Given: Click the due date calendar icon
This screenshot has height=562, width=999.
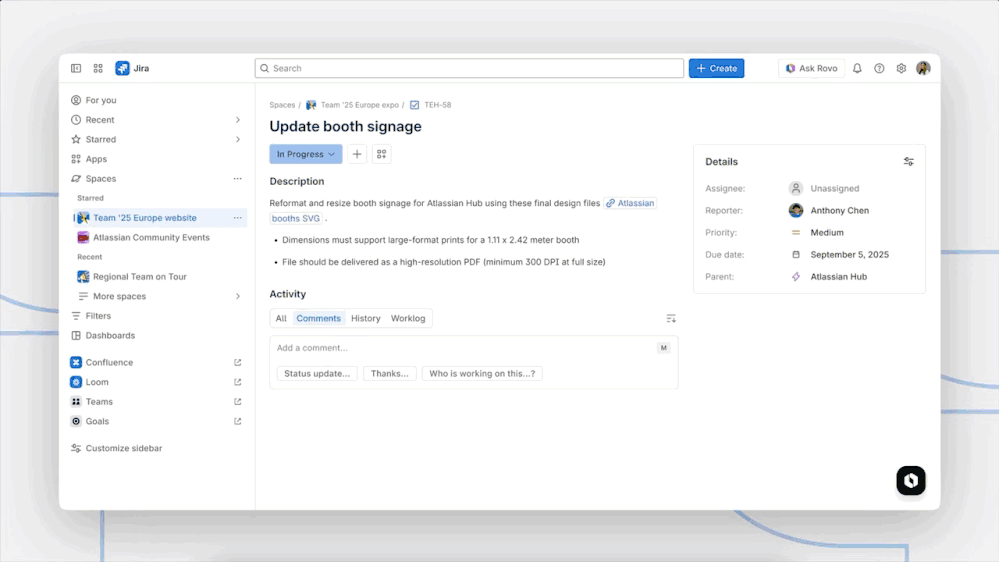Looking at the screenshot, I should tap(796, 255).
